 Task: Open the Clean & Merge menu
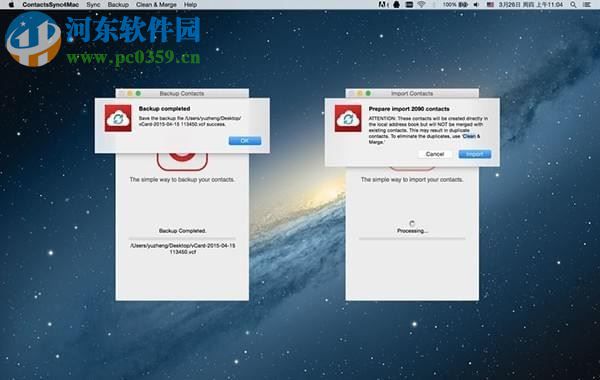point(156,5)
